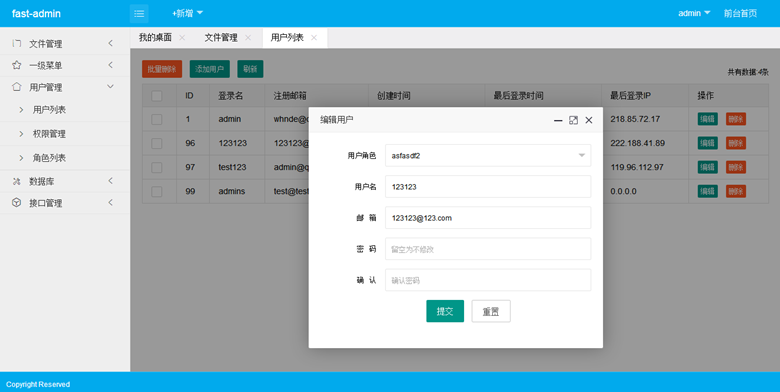This screenshot has width=780, height=392.
Task: Focus the 邮箱 field with 123123@123.com
Action: [488, 218]
